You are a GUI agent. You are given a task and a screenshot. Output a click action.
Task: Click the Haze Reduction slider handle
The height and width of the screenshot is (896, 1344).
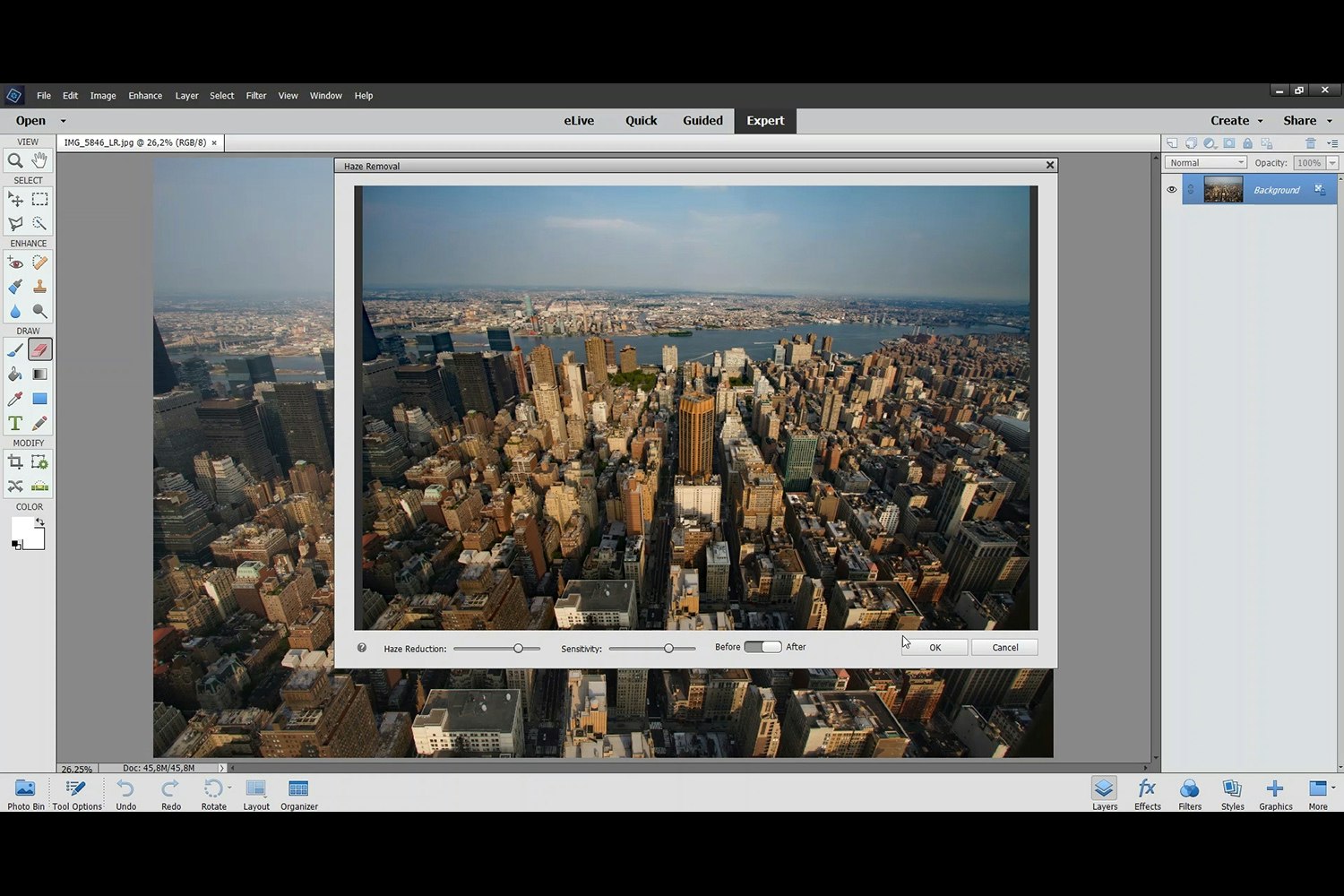click(x=518, y=648)
